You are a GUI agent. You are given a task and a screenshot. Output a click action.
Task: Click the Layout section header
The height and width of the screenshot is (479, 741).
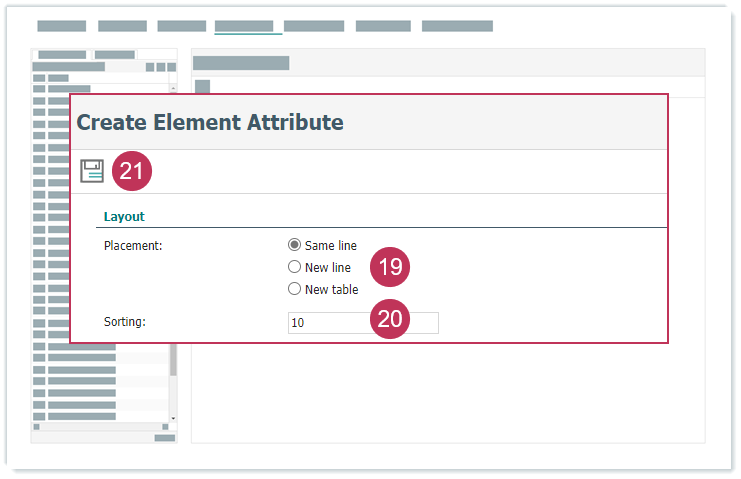click(124, 216)
